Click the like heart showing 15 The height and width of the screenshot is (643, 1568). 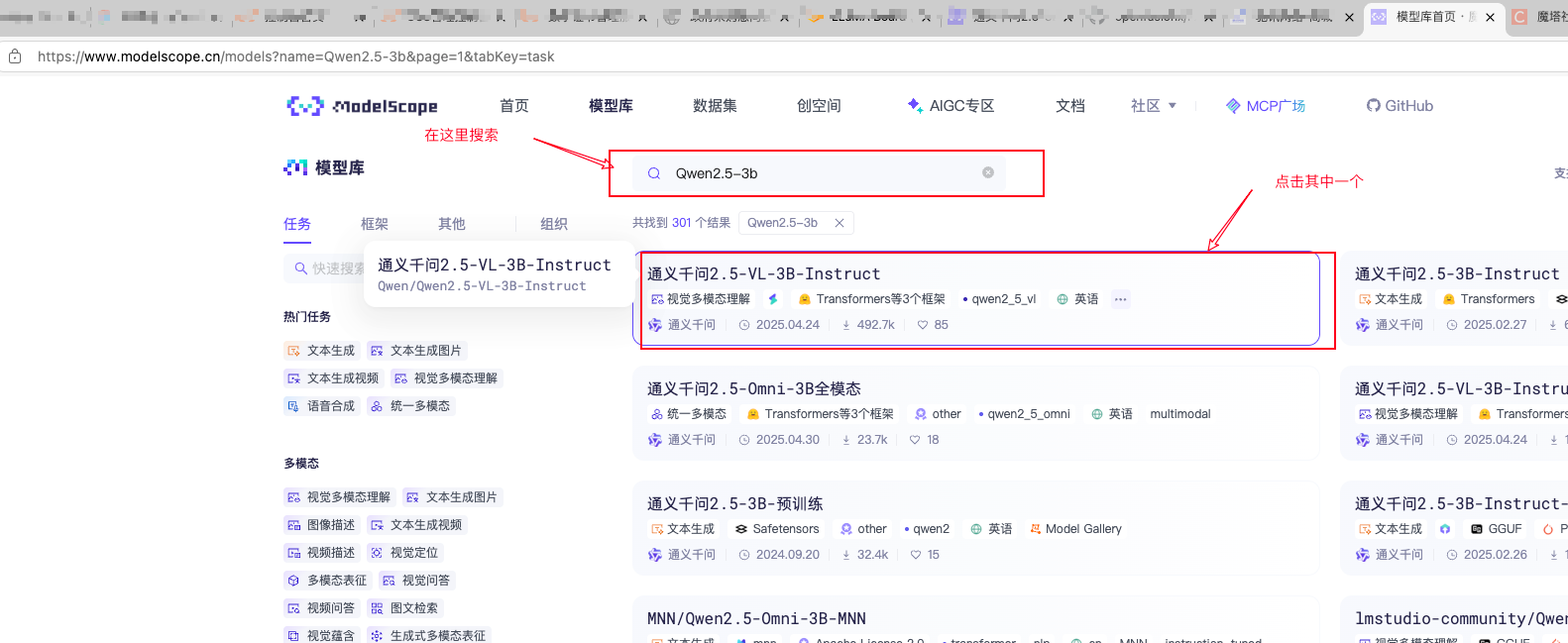pyautogui.click(x=916, y=555)
